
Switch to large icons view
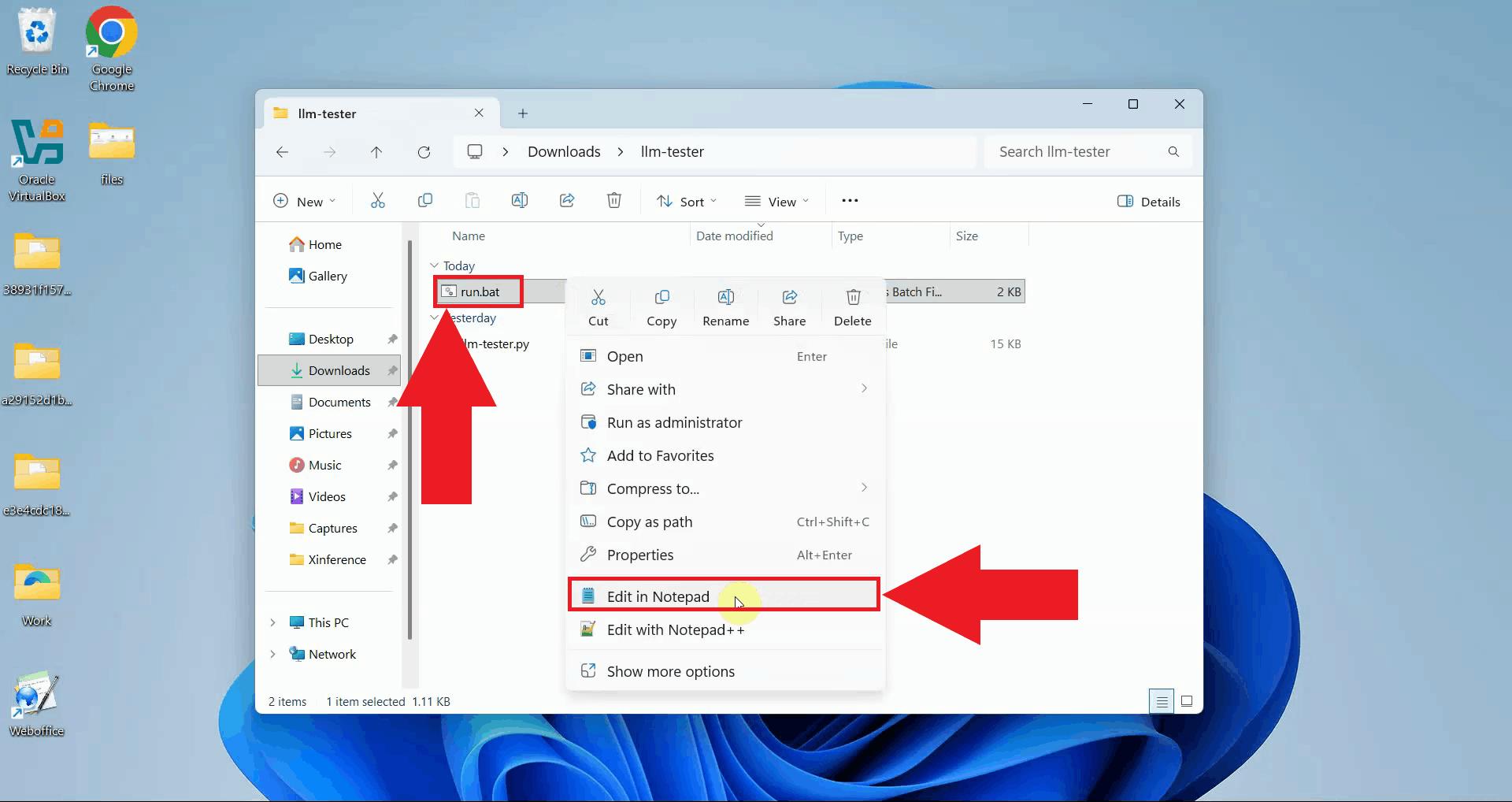tap(1187, 700)
